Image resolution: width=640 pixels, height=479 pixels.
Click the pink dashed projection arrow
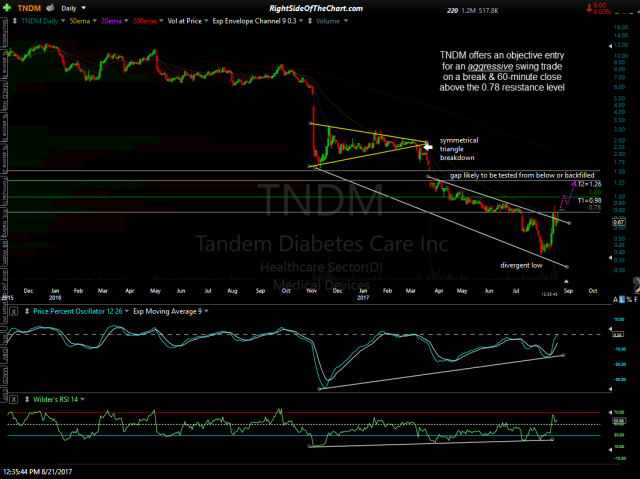tap(568, 195)
